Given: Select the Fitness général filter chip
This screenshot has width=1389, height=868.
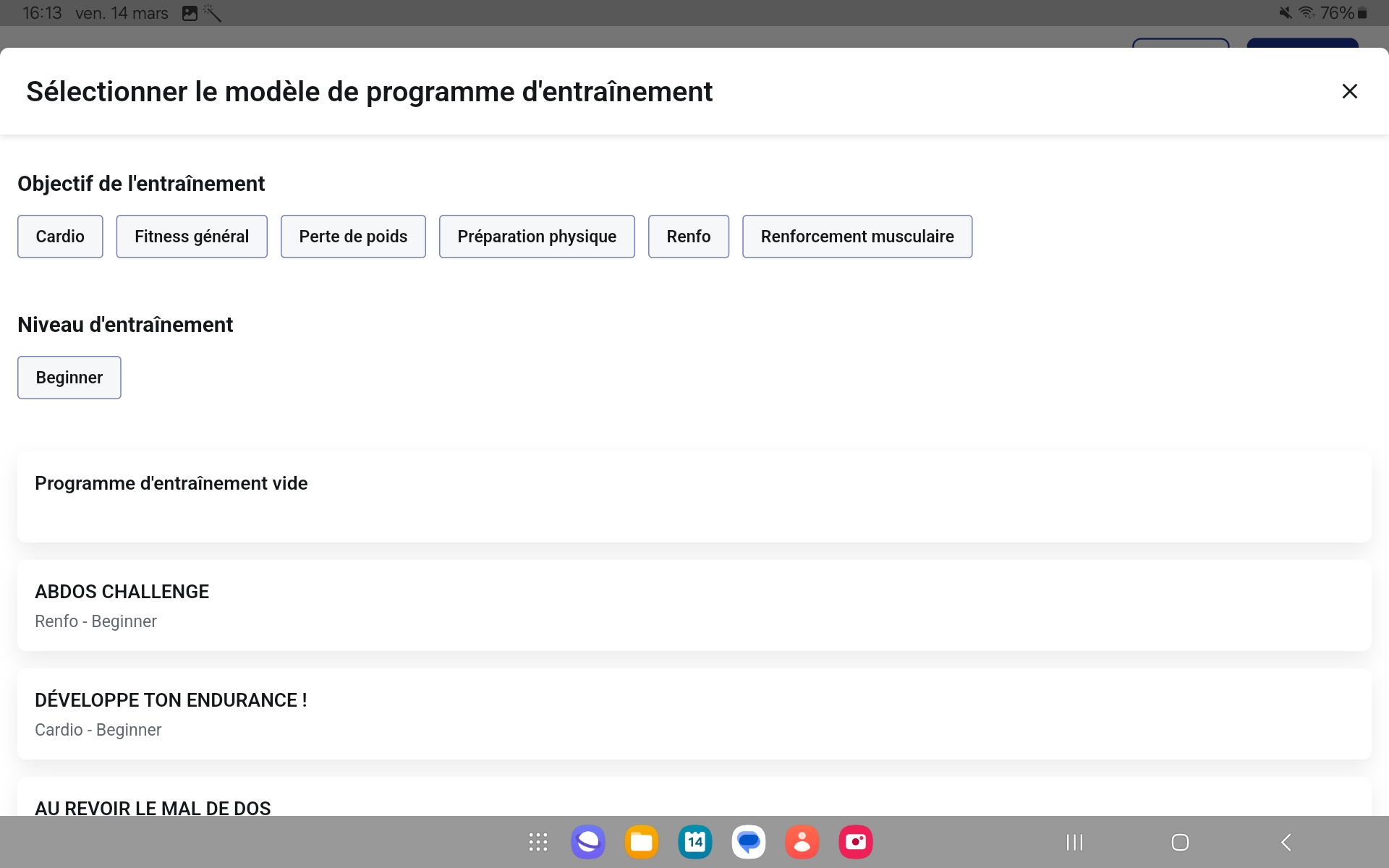Looking at the screenshot, I should pyautogui.click(x=192, y=237).
